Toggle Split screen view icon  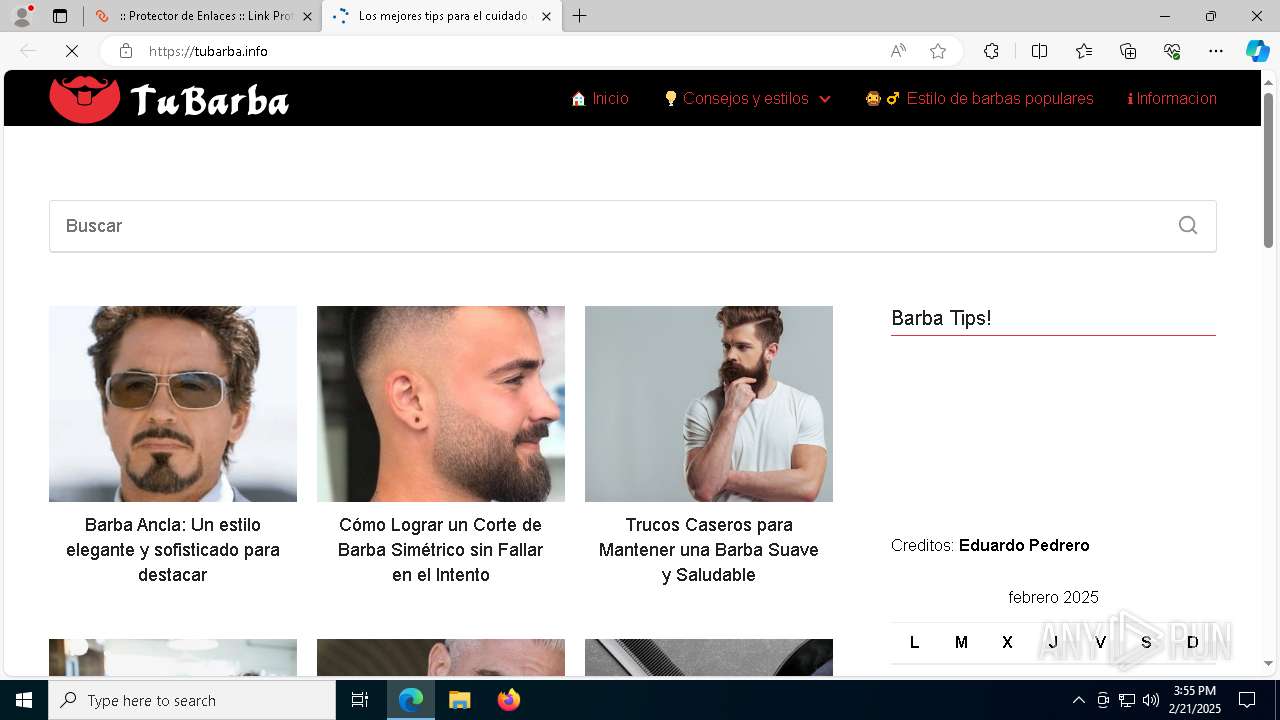click(1039, 51)
